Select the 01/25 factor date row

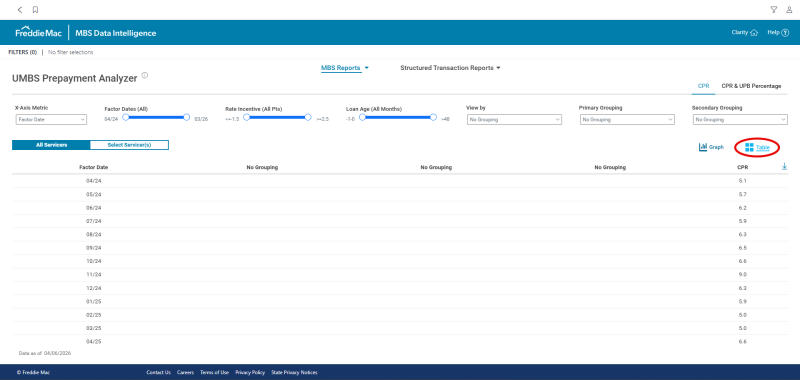400,301
